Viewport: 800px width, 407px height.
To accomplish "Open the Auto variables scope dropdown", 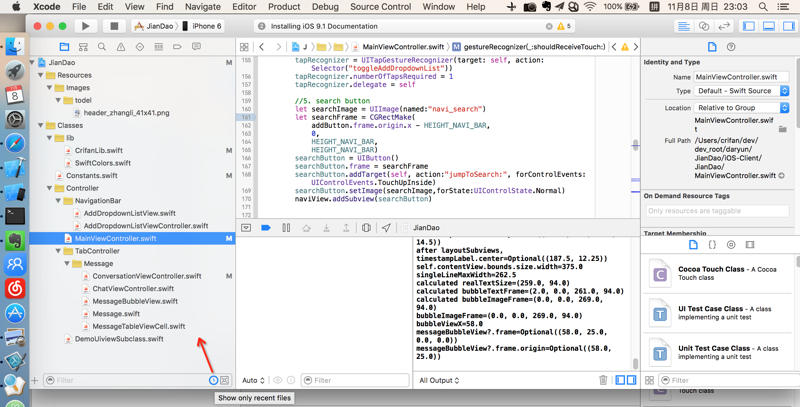I will [254, 380].
